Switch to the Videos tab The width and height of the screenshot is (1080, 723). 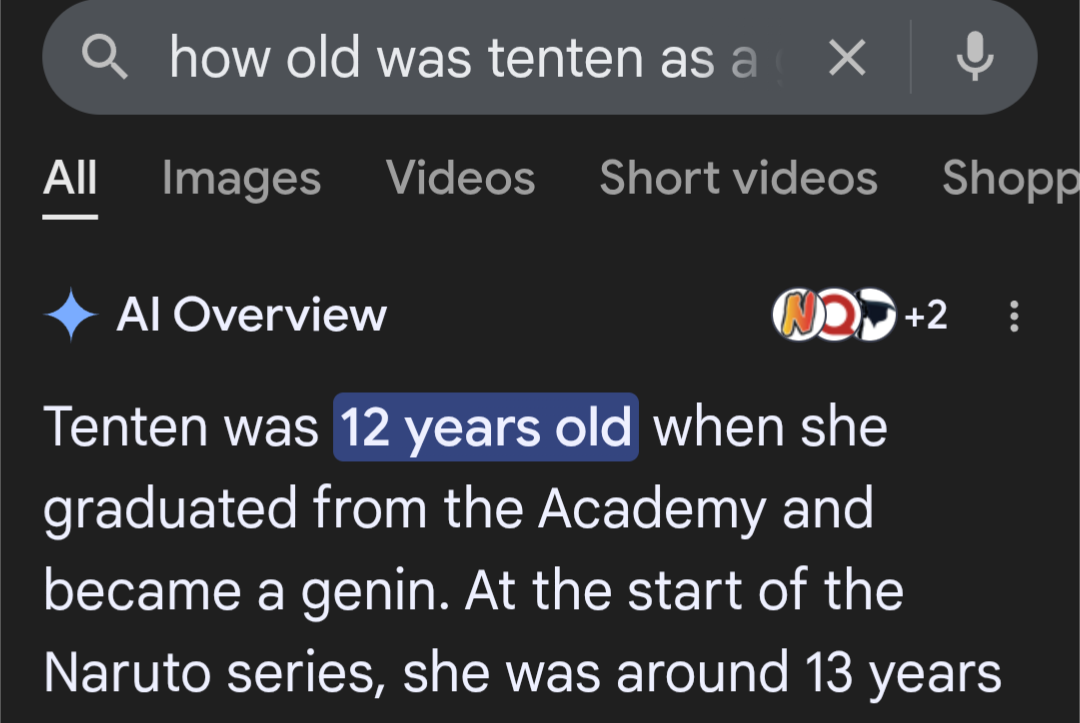tap(460, 179)
